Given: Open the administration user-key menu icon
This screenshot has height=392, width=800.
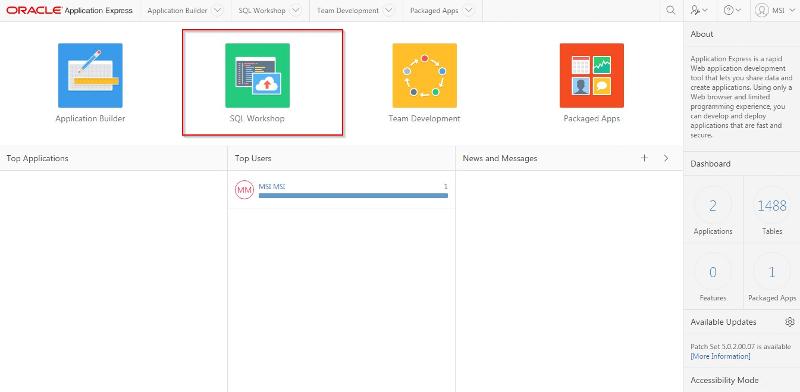Looking at the screenshot, I should pyautogui.click(x=698, y=10).
